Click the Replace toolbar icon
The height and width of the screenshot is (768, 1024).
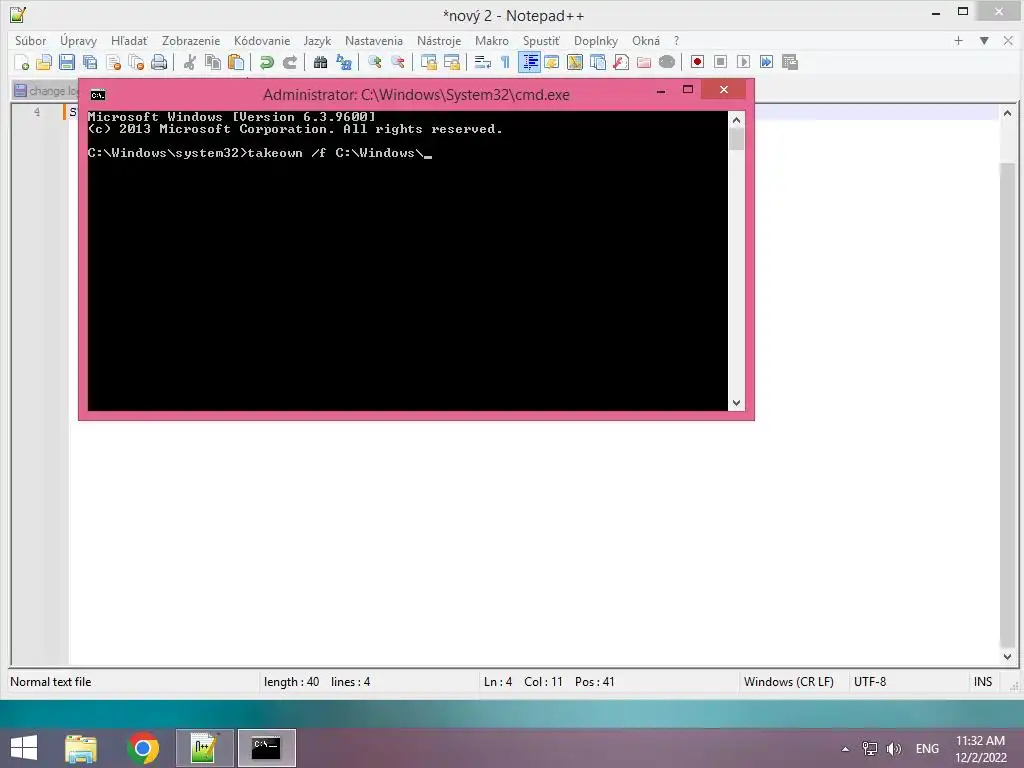coord(344,62)
